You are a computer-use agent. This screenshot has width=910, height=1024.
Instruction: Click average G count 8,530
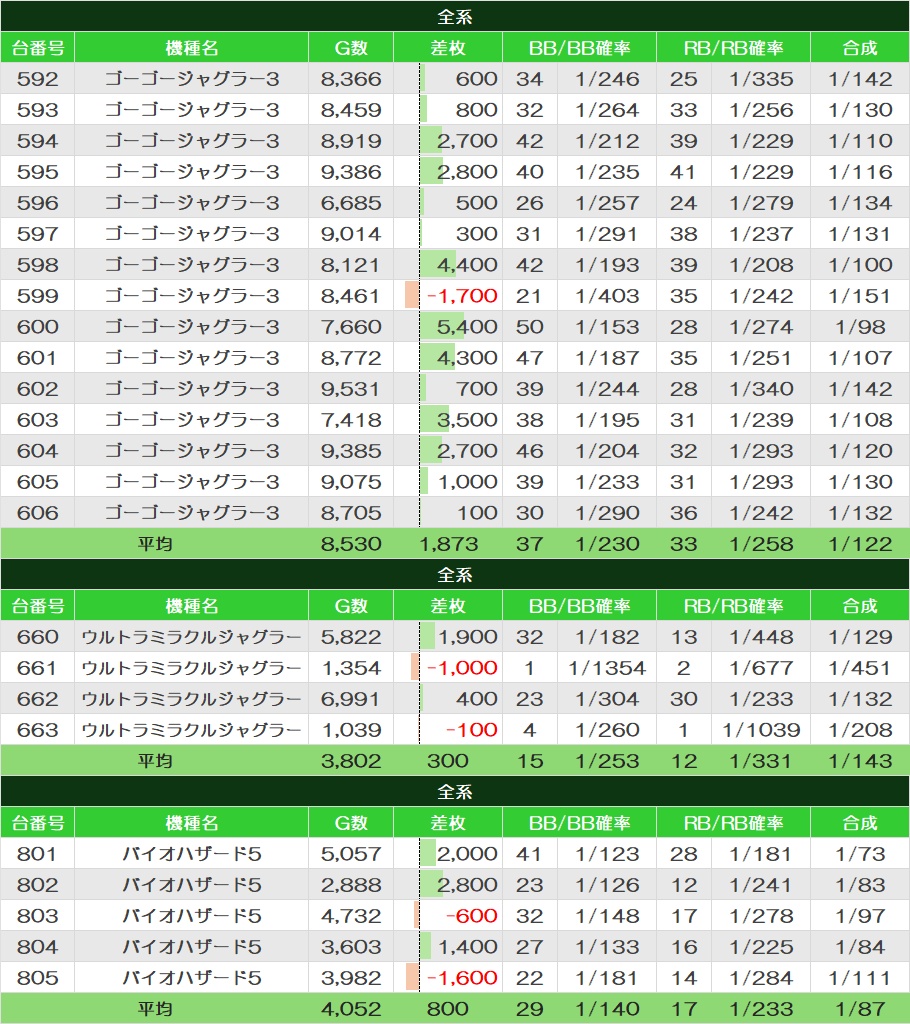point(351,544)
